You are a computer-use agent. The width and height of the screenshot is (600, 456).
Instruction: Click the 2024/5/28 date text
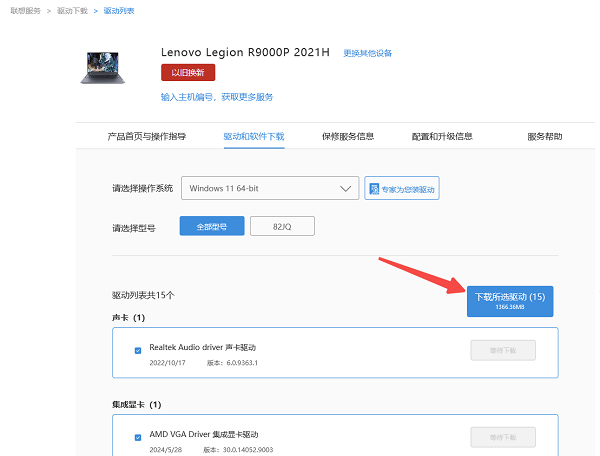[x=166, y=449]
